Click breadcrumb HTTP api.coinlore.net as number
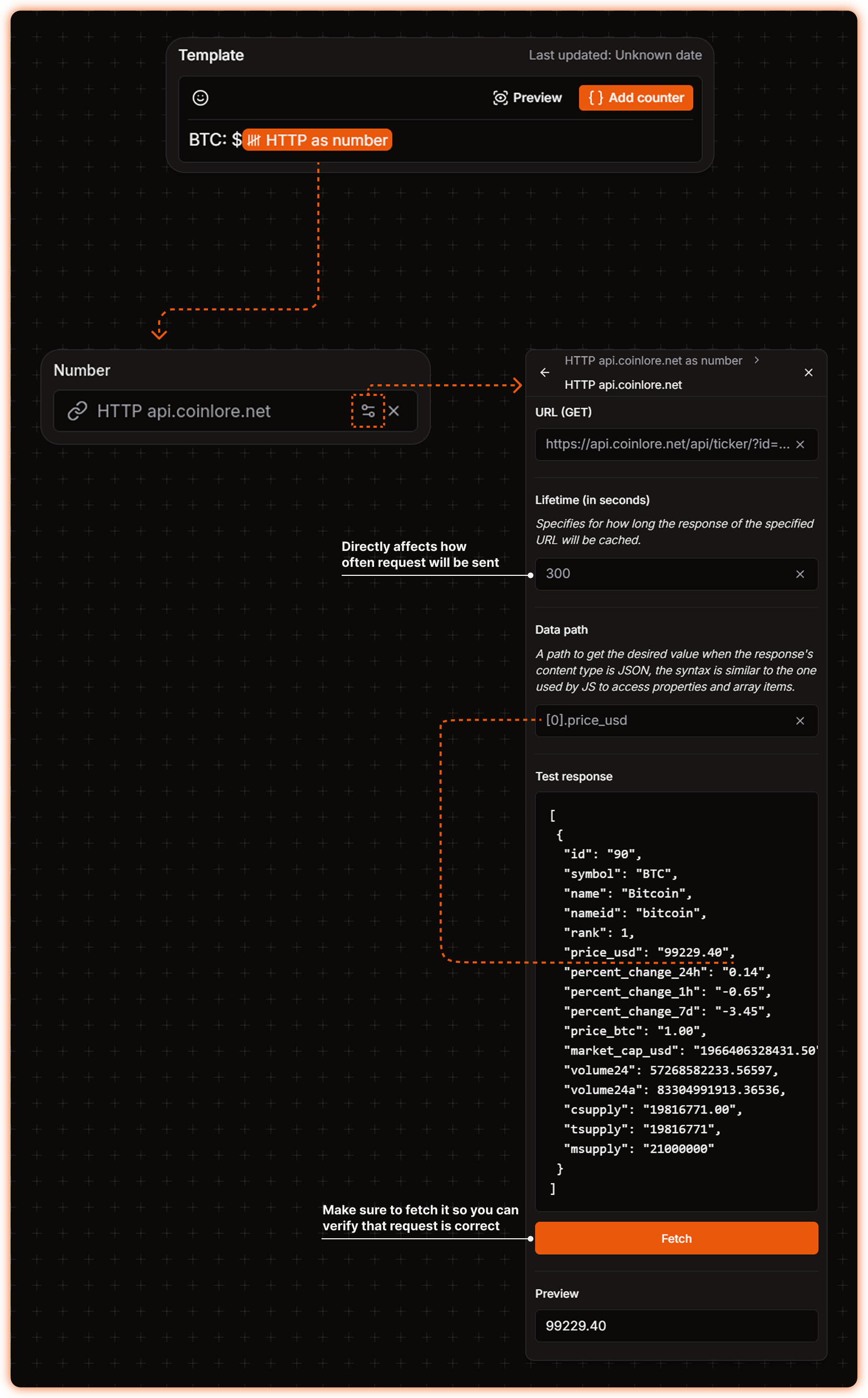Image resolution: width=868 pixels, height=1398 pixels. click(653, 360)
